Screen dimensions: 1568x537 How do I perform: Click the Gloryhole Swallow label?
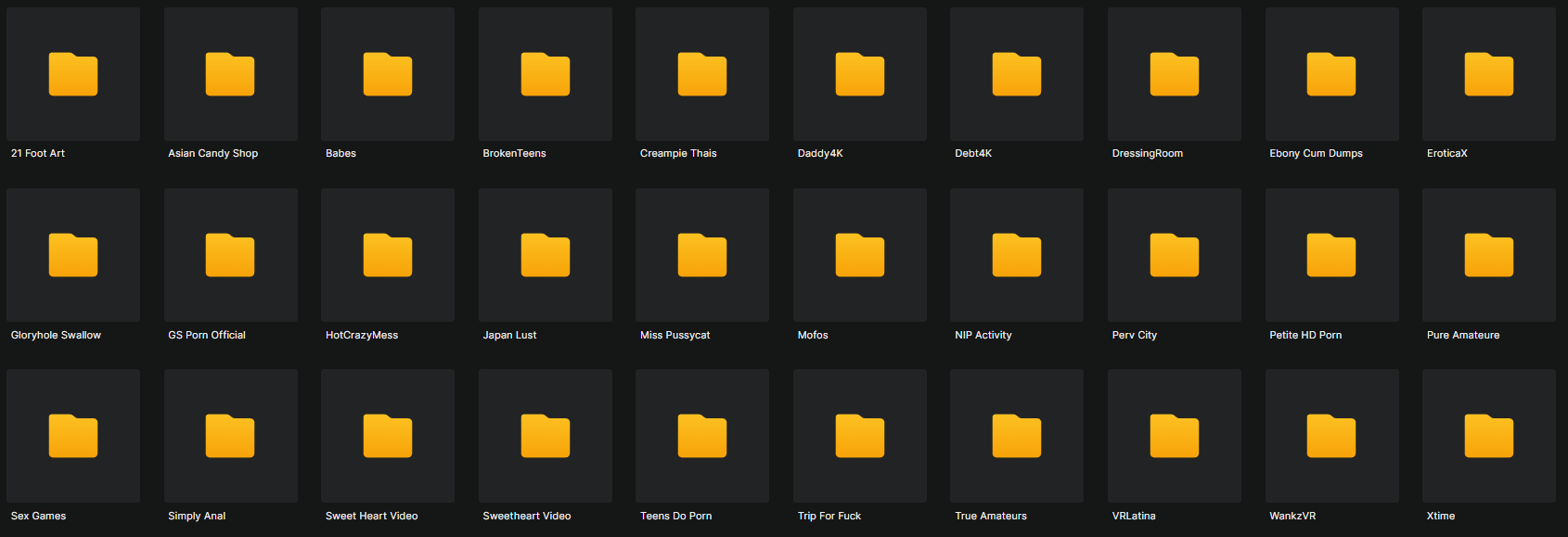point(56,335)
